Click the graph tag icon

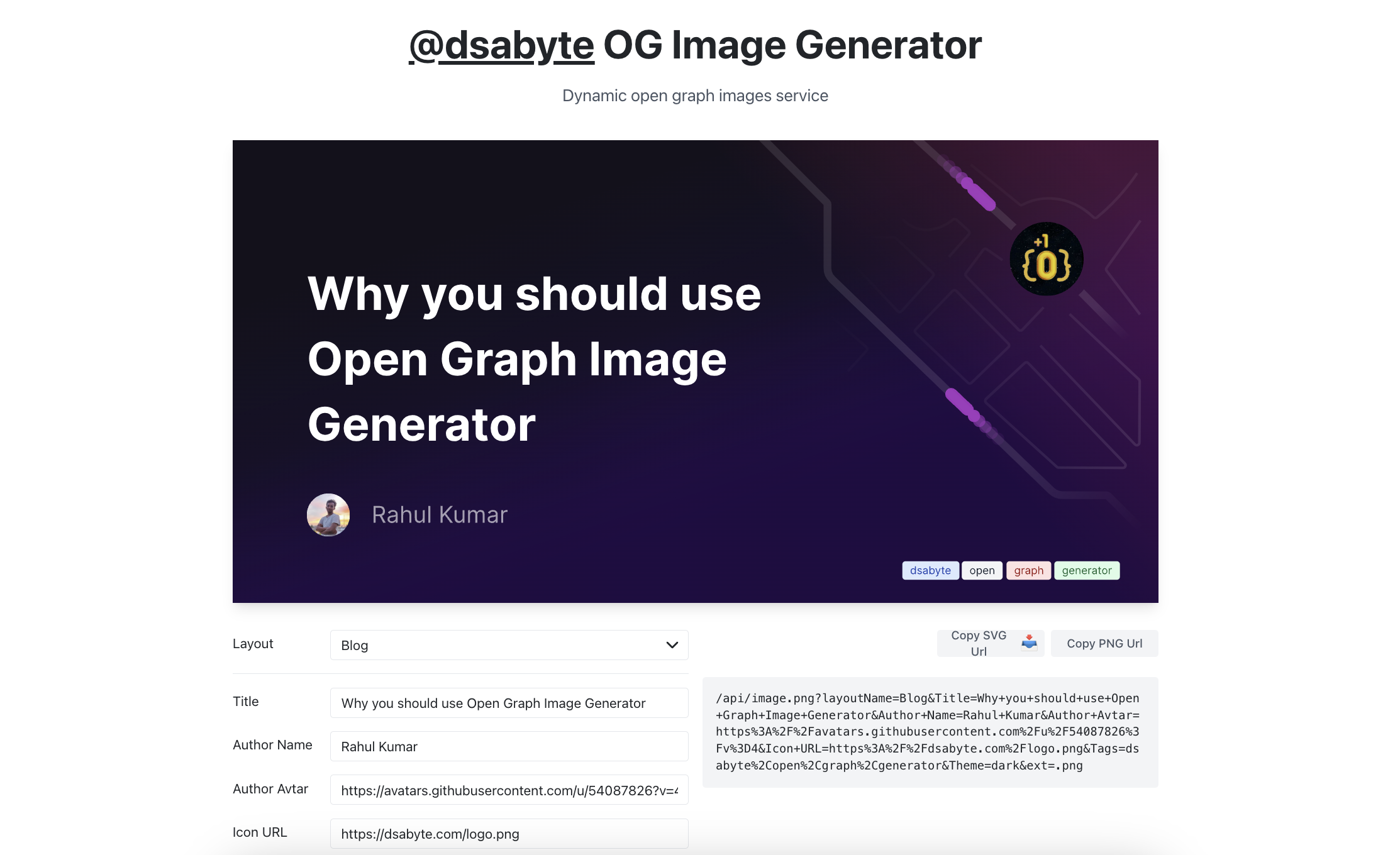(x=1029, y=569)
